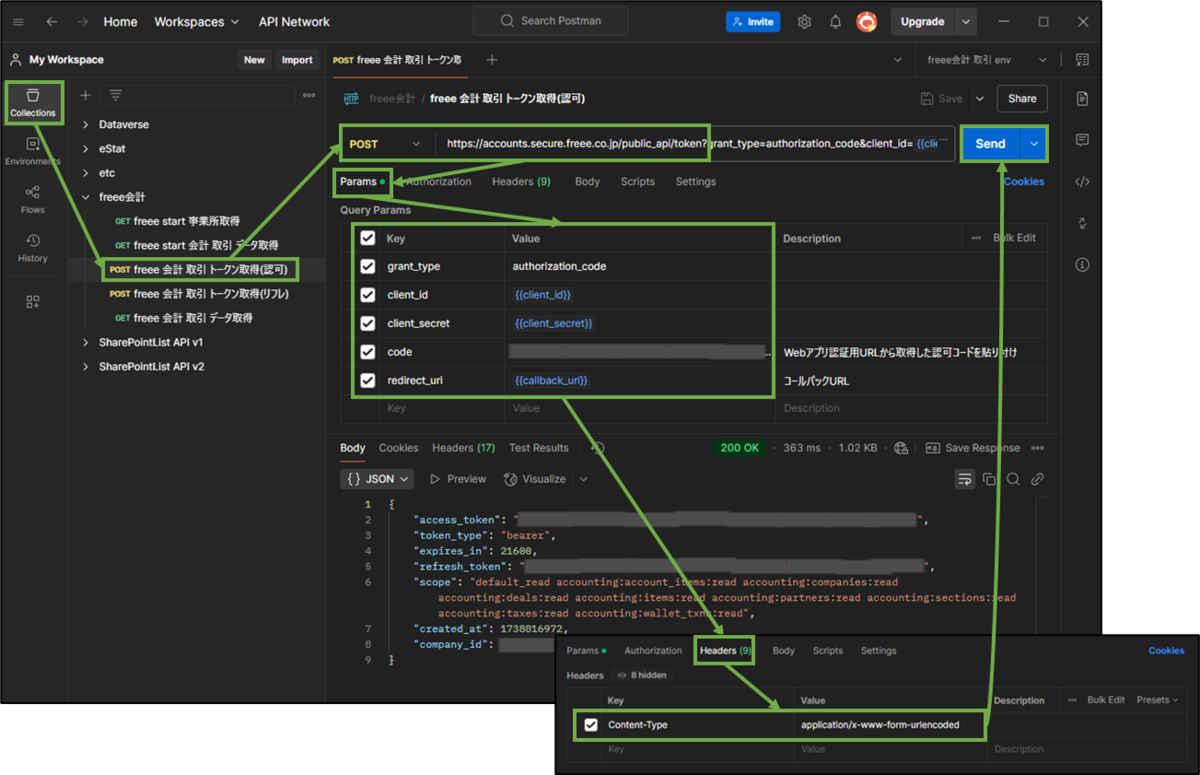
Task: Click the request URL input field
Action: [695, 144]
